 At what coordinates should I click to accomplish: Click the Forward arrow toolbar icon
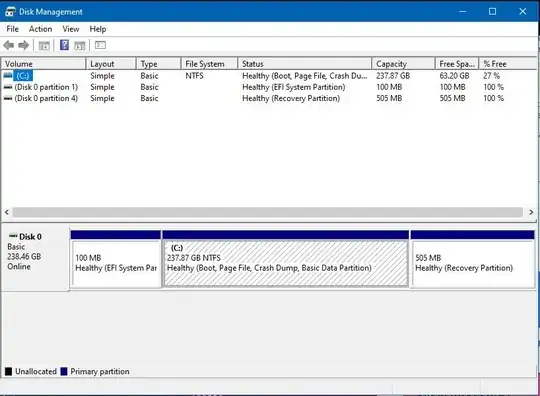pos(23,45)
